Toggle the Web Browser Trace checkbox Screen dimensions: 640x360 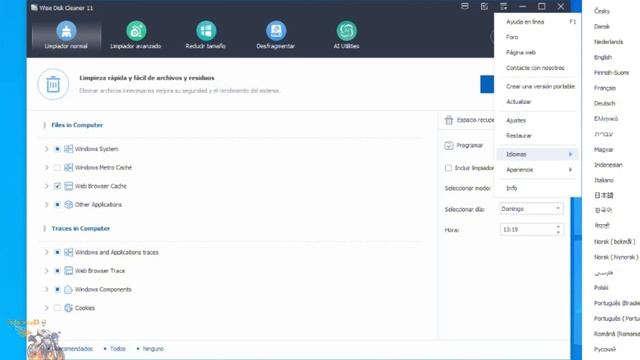[x=57, y=271]
